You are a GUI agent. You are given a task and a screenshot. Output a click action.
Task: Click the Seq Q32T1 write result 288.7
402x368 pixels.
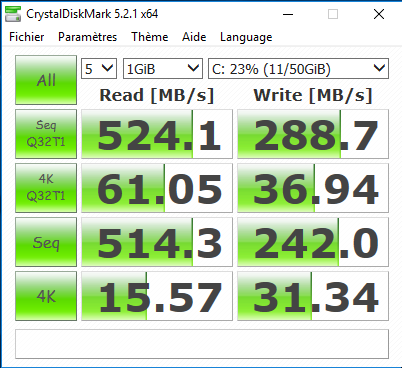pyautogui.click(x=313, y=134)
